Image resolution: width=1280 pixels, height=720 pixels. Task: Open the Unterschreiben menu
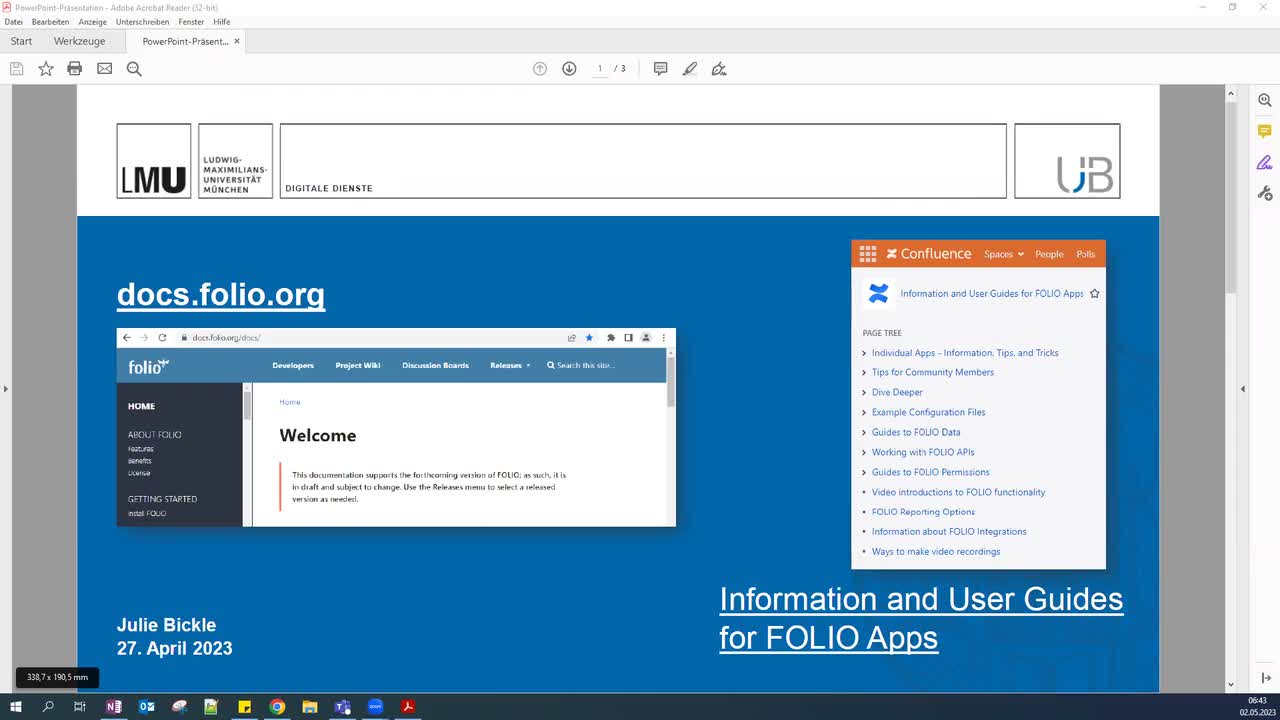click(x=144, y=22)
